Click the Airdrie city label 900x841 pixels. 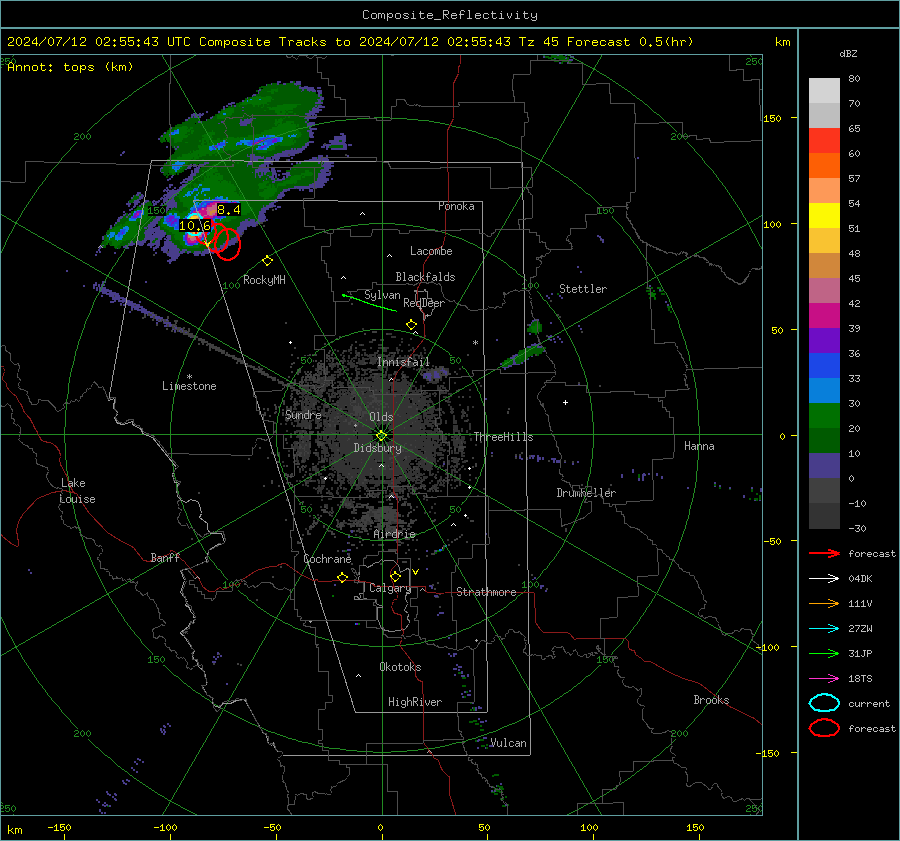394,534
